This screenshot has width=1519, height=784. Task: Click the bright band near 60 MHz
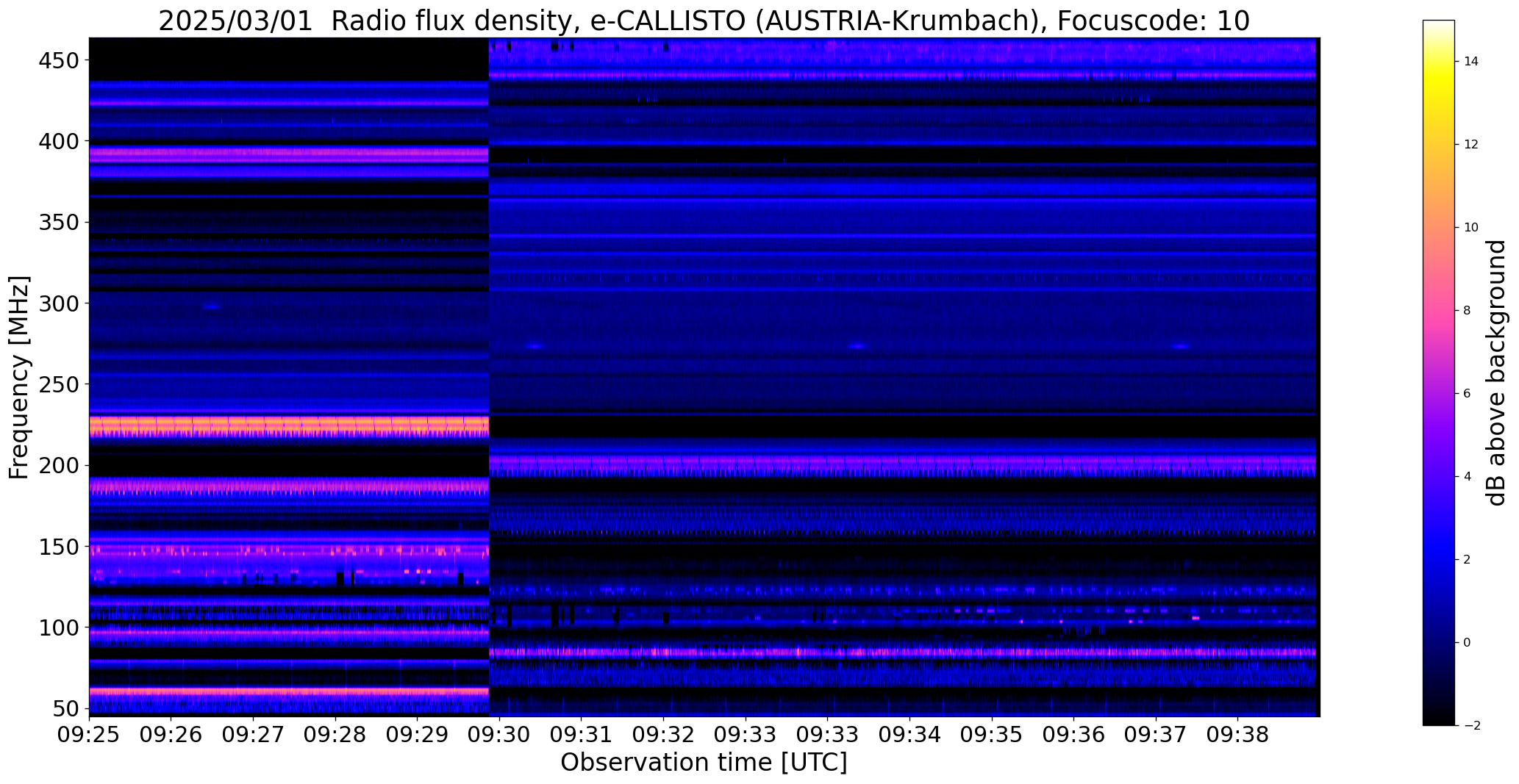289,691
